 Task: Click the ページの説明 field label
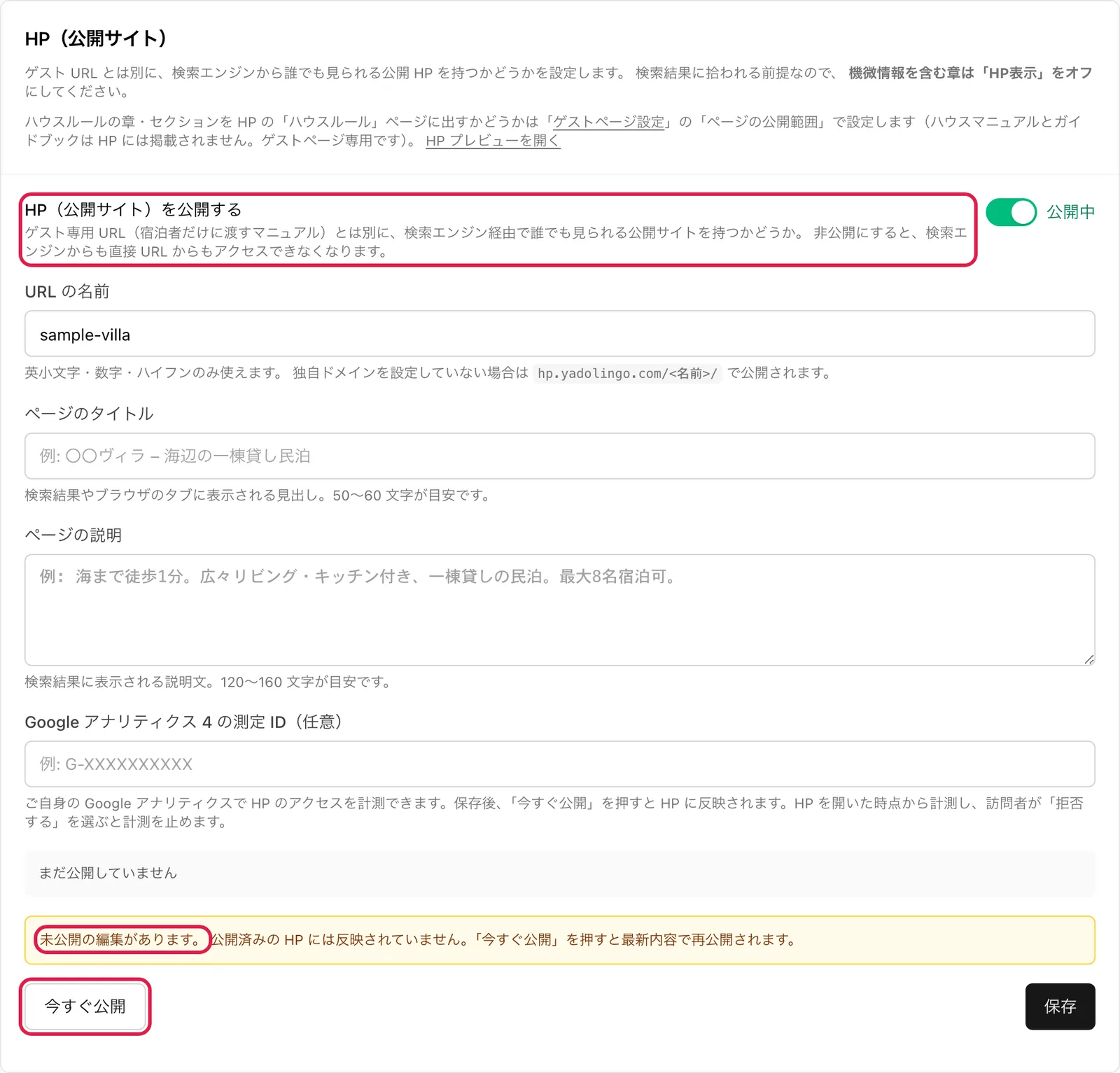(x=73, y=535)
